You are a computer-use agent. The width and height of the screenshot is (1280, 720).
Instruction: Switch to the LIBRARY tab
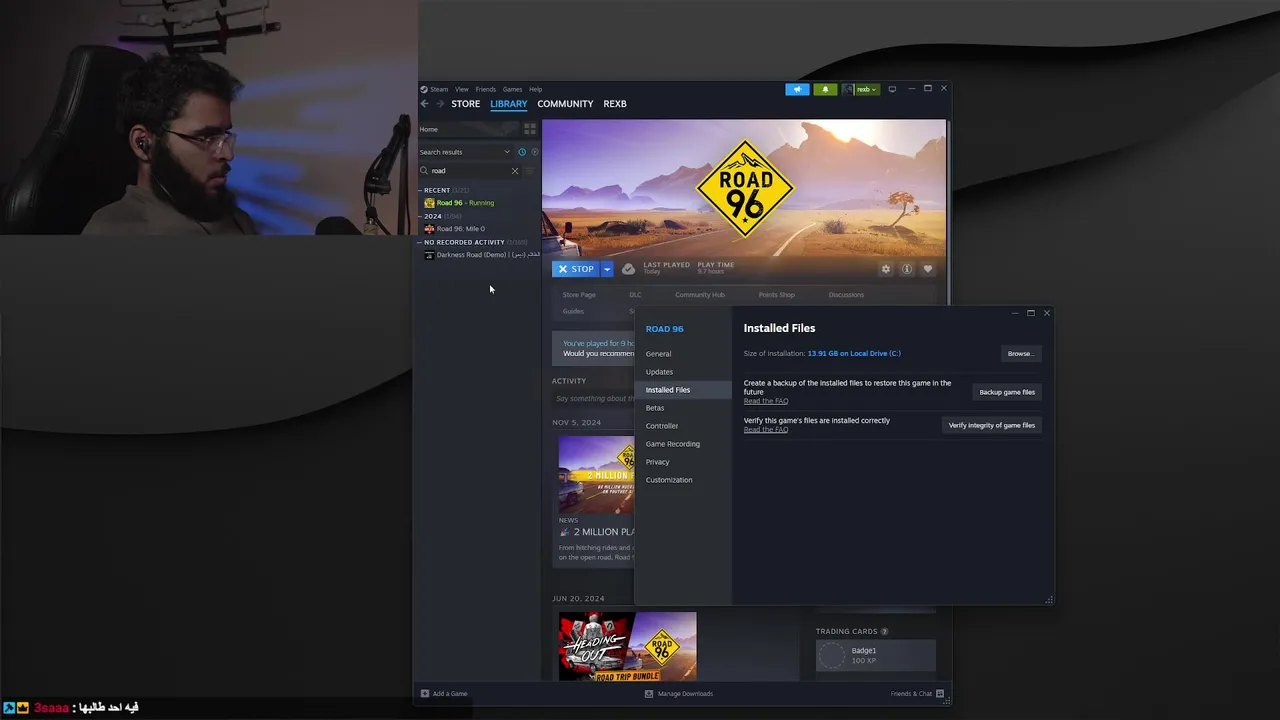[509, 104]
